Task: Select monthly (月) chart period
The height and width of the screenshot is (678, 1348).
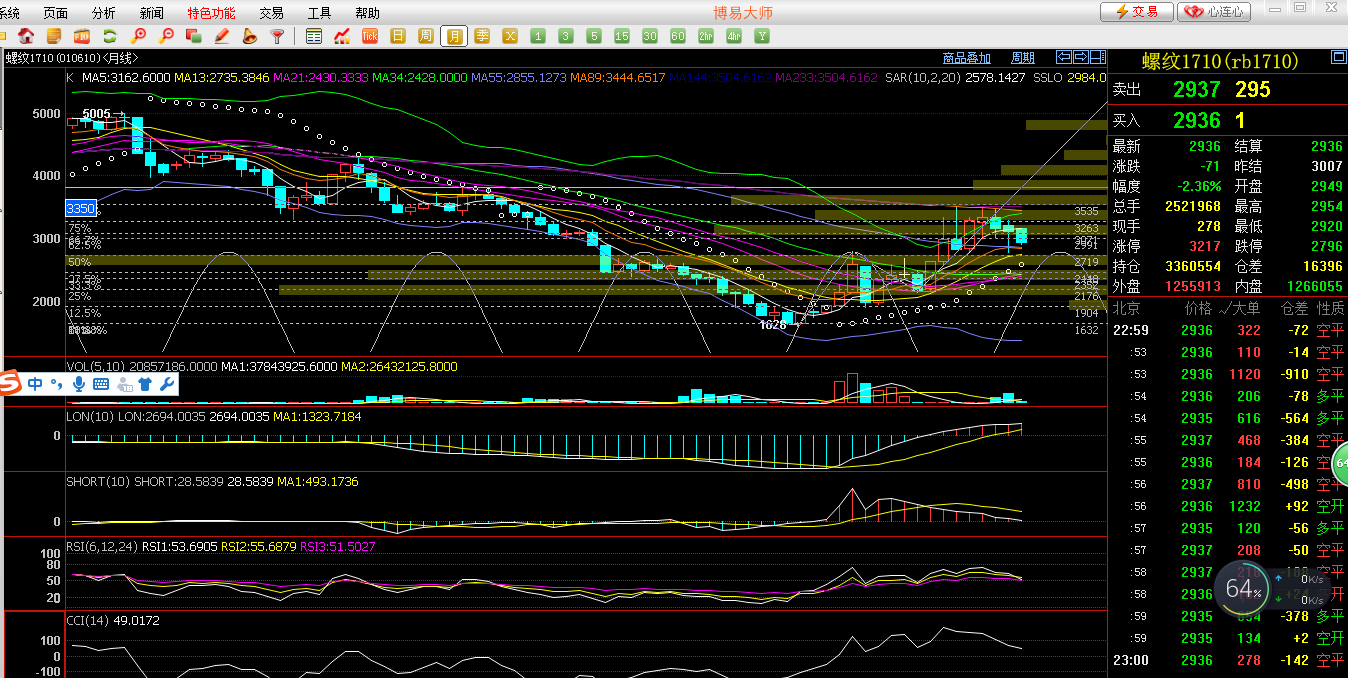Action: click(454, 36)
